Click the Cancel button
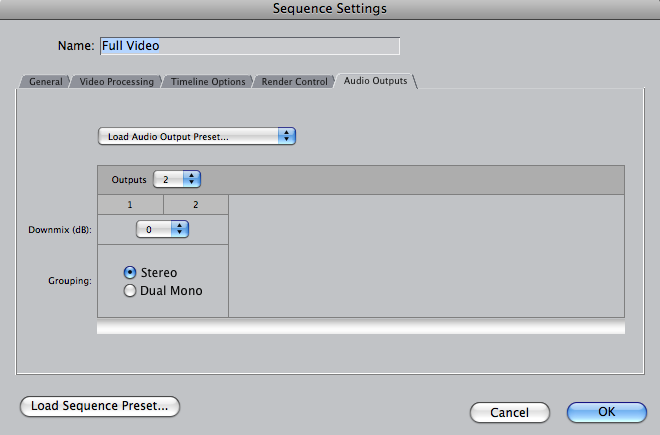 pyautogui.click(x=509, y=412)
